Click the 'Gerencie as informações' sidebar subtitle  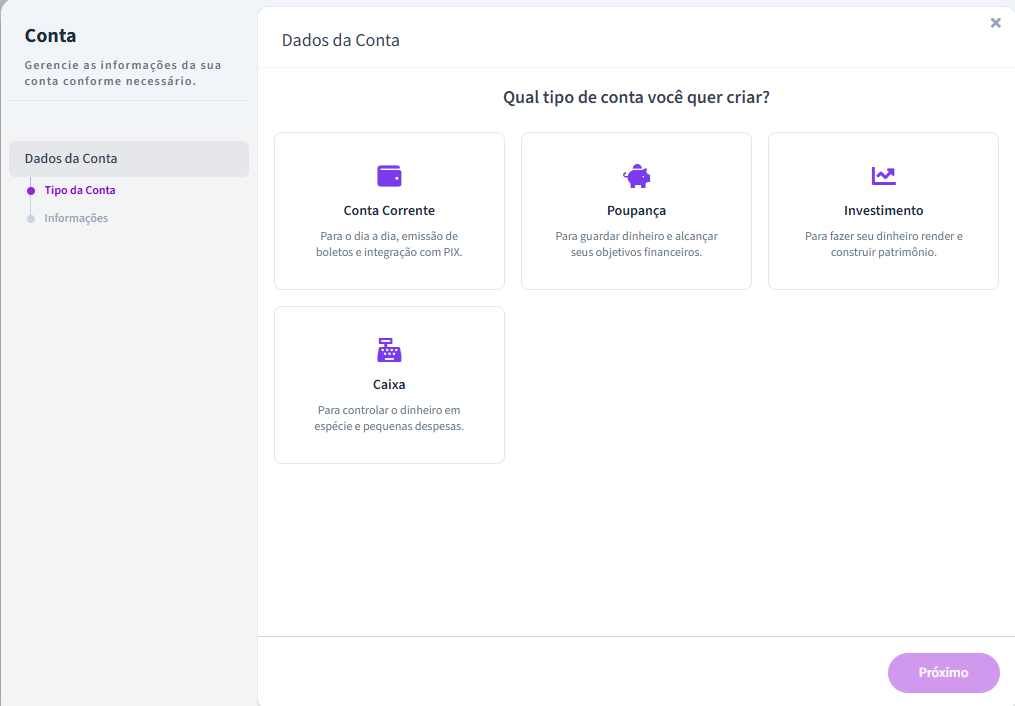tap(123, 73)
